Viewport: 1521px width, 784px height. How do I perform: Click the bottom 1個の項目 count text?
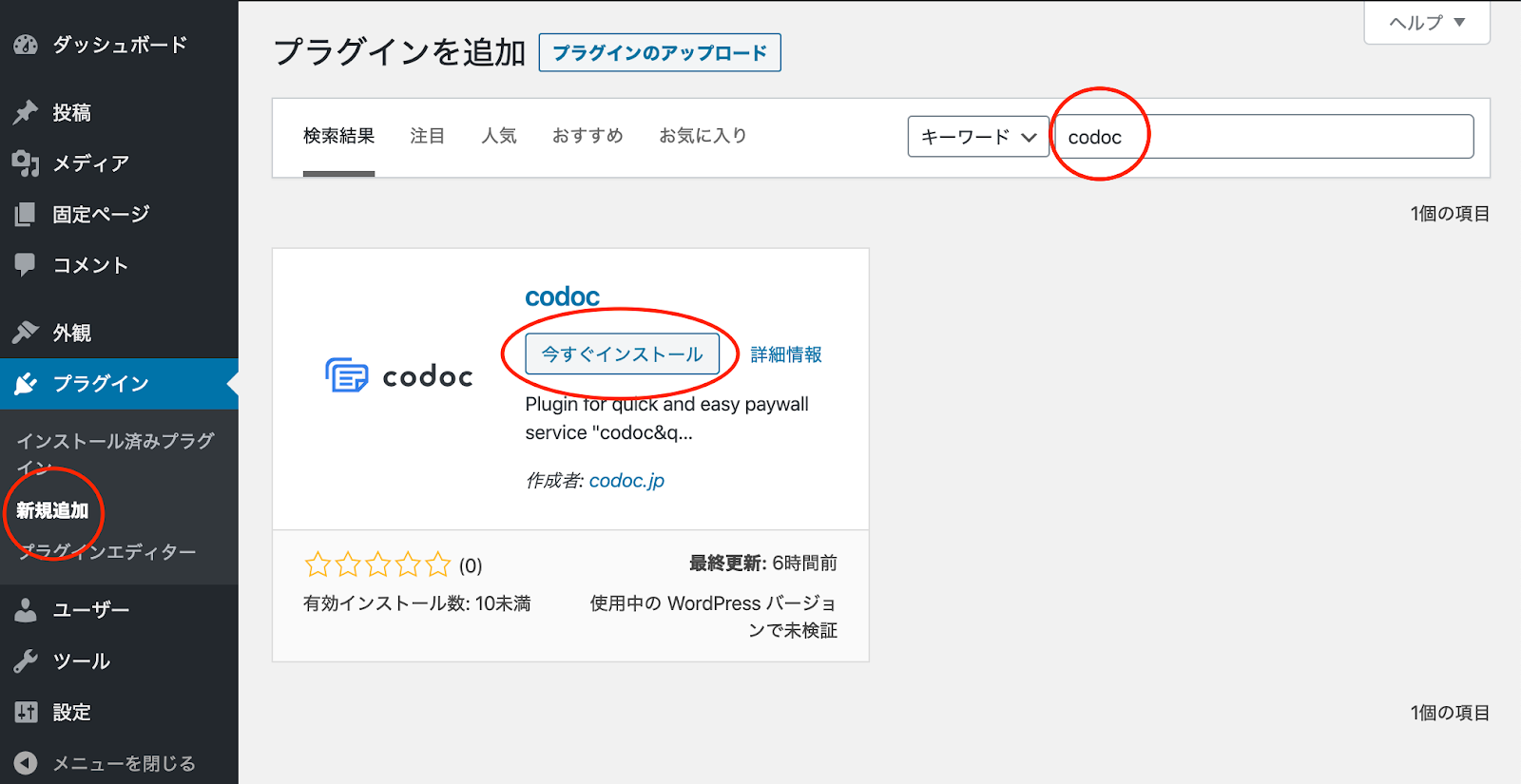point(1450,713)
